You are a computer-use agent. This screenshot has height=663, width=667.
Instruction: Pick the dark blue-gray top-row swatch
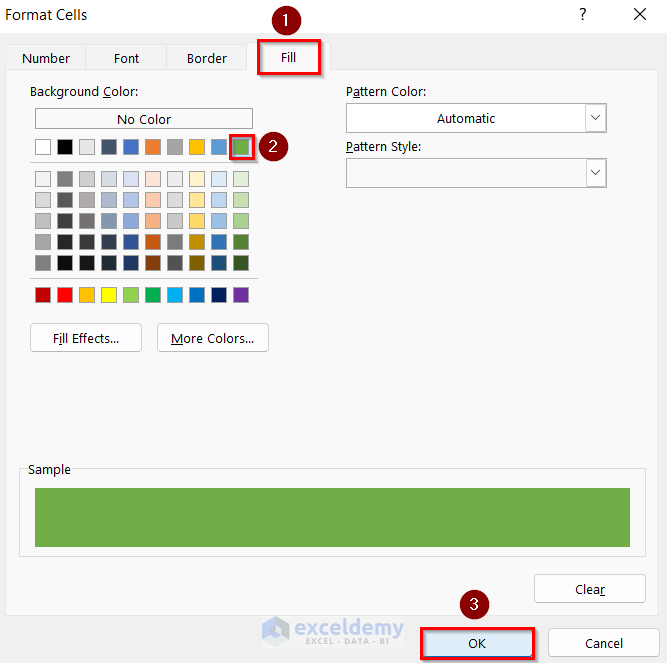(x=109, y=147)
